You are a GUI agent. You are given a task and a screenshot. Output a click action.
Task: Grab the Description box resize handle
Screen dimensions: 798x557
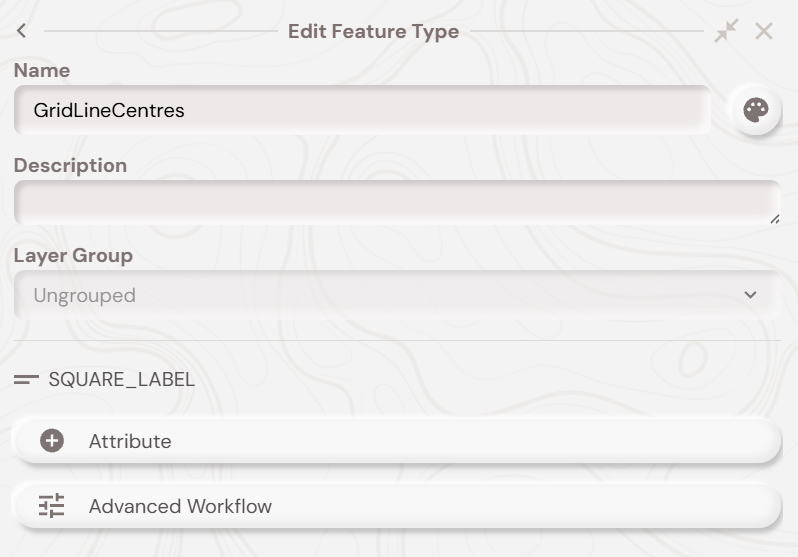(774, 218)
